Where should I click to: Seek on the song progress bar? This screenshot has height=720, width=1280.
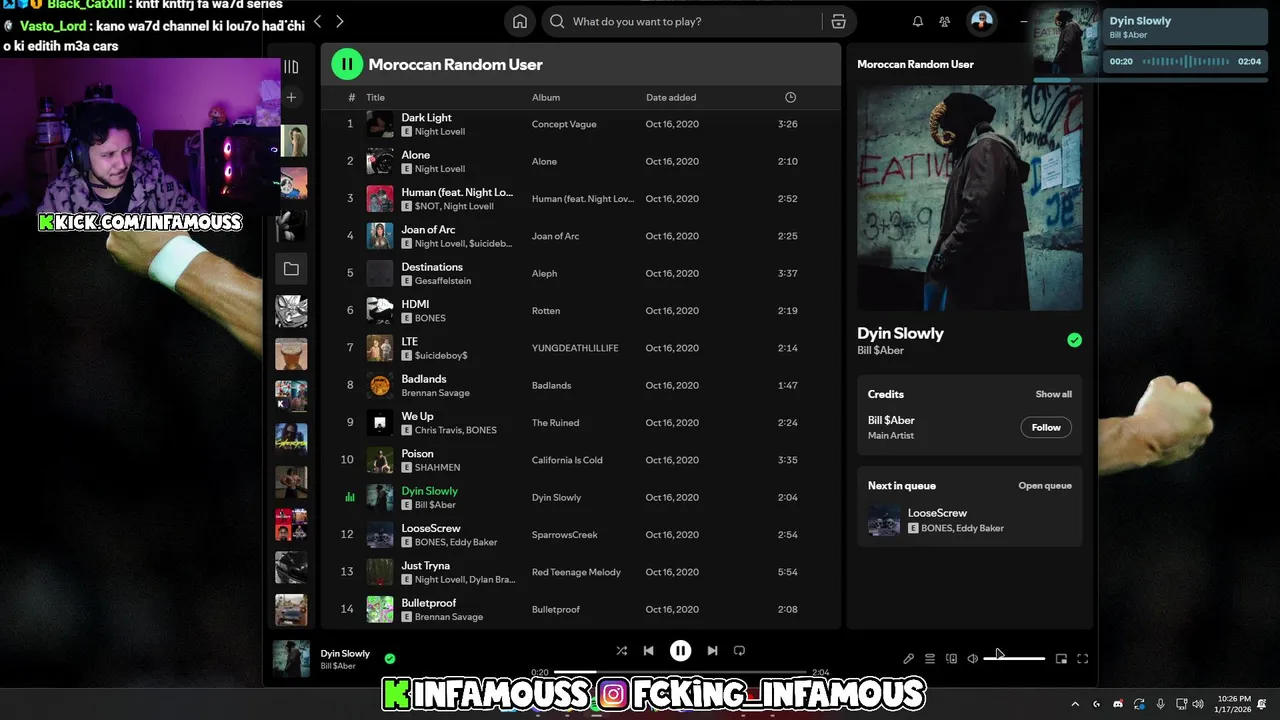click(680, 672)
